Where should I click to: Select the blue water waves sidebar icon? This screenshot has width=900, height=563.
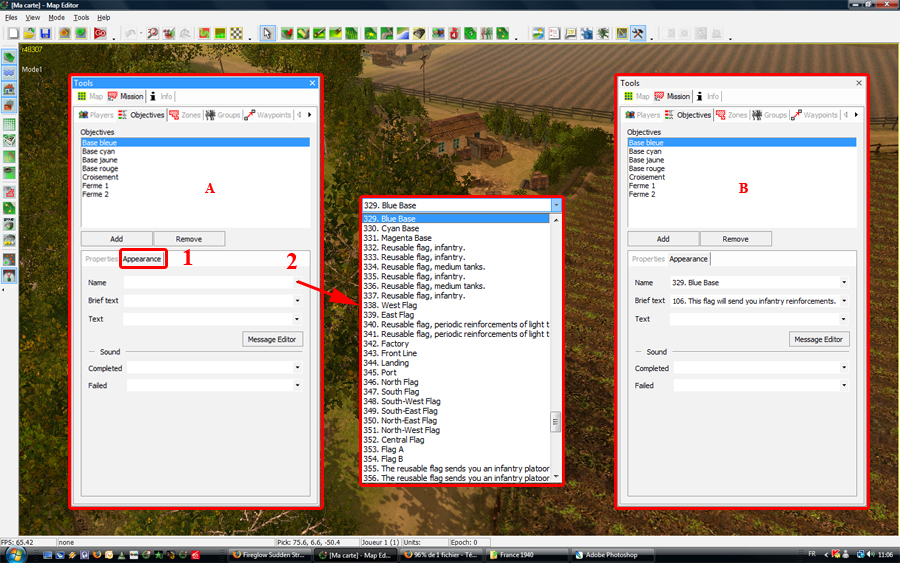(x=9, y=73)
